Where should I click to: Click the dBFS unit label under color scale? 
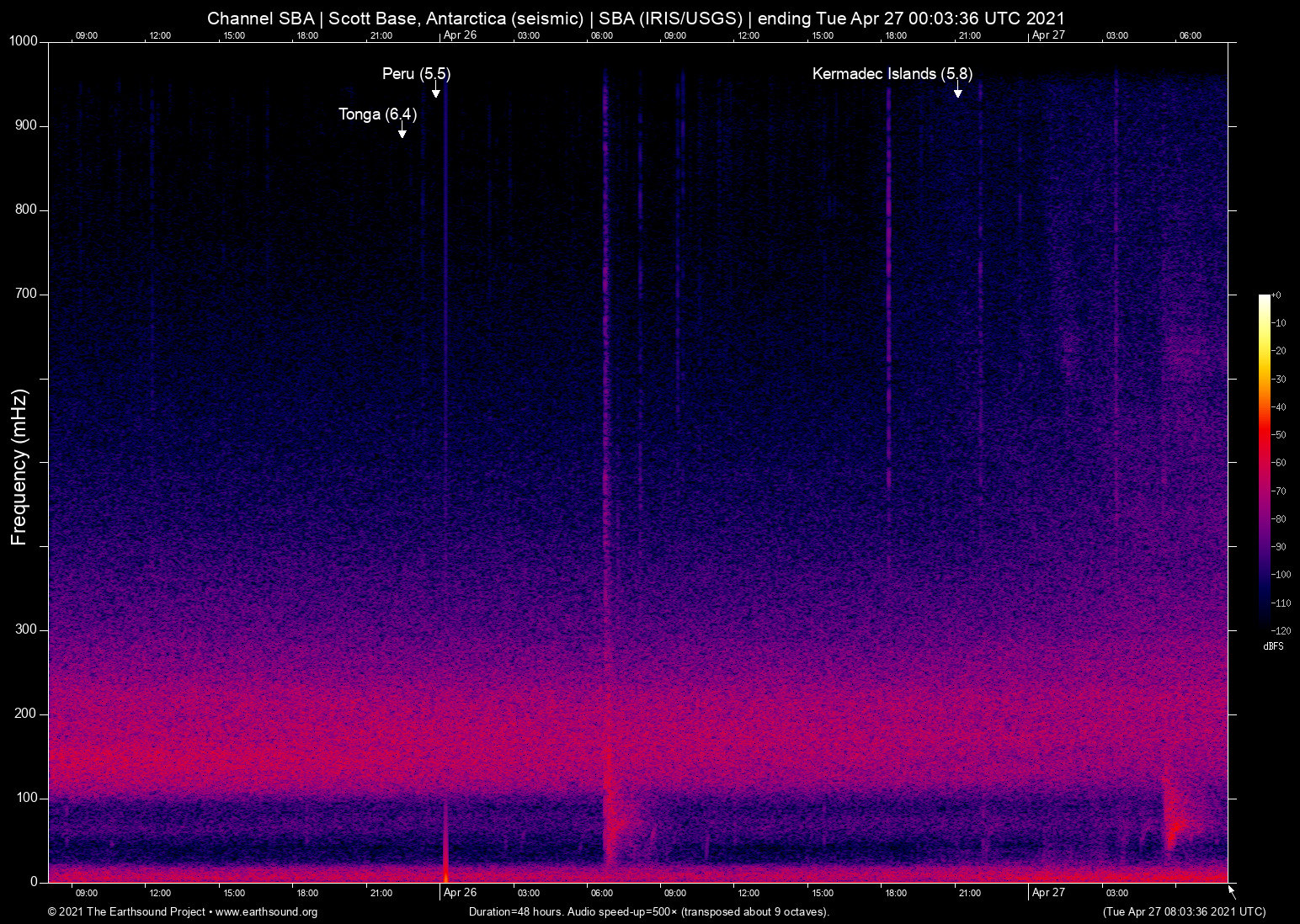tap(1273, 646)
